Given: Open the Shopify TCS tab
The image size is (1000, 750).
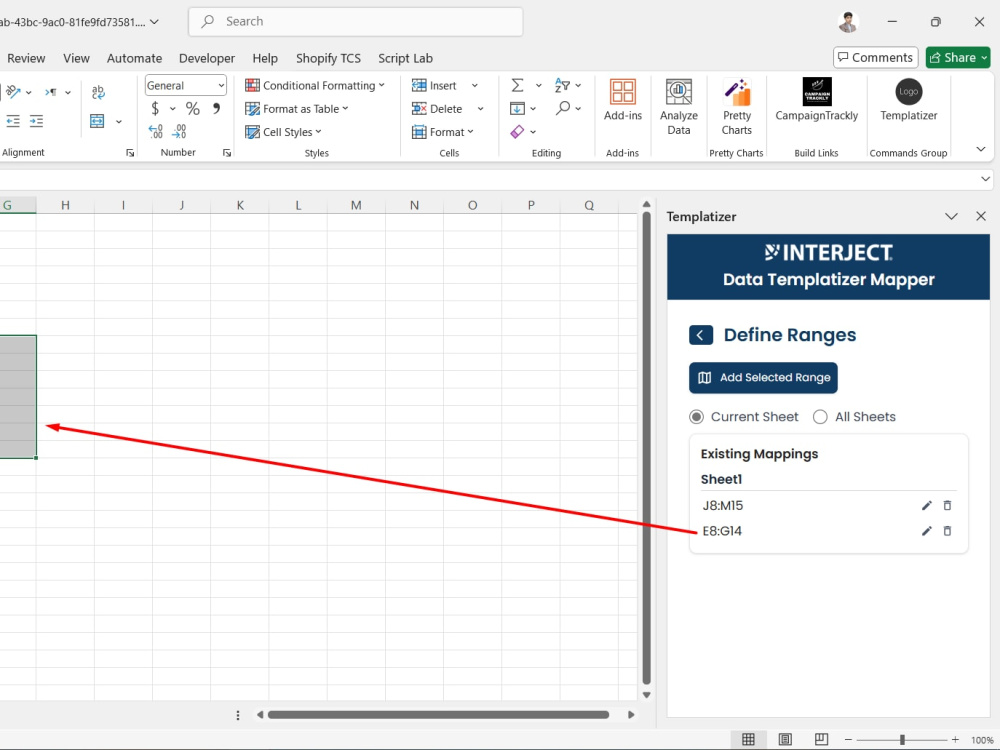Looking at the screenshot, I should [x=328, y=58].
